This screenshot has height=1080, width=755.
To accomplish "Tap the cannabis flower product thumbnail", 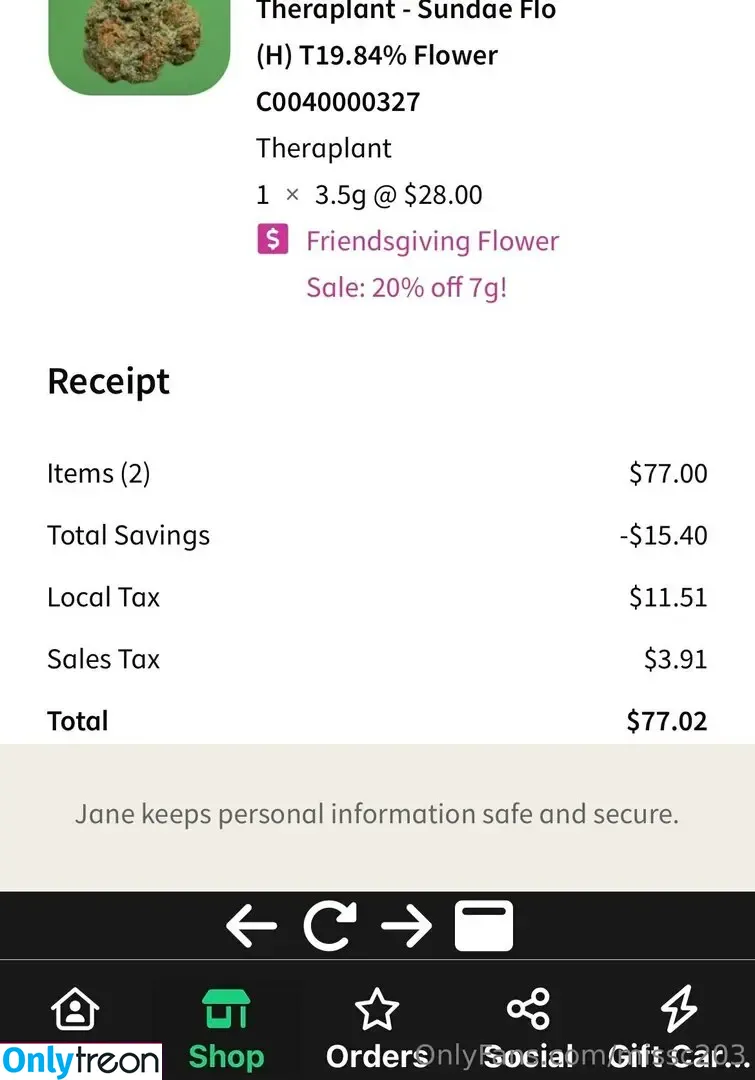I will (139, 47).
